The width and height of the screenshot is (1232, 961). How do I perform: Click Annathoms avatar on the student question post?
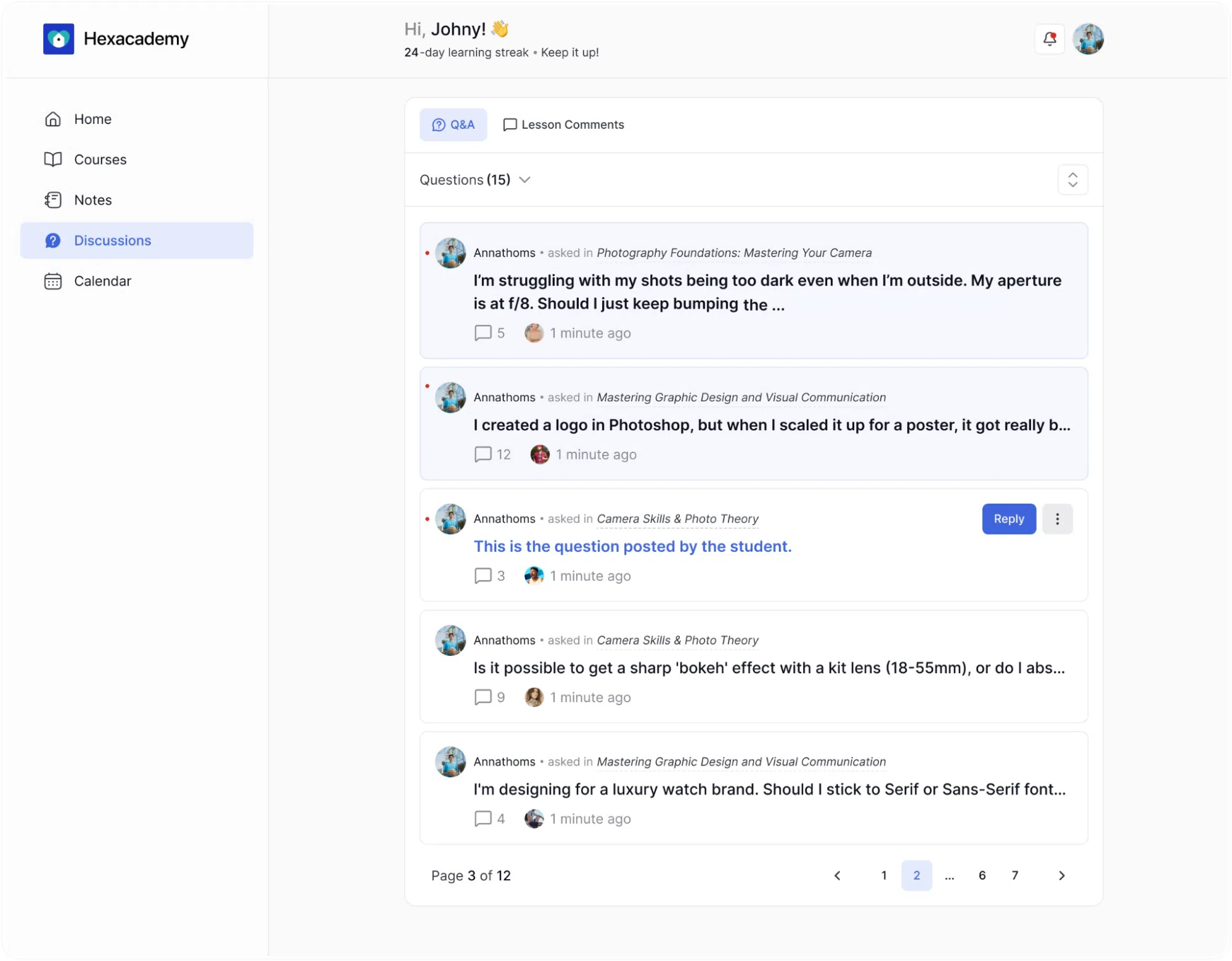451,519
